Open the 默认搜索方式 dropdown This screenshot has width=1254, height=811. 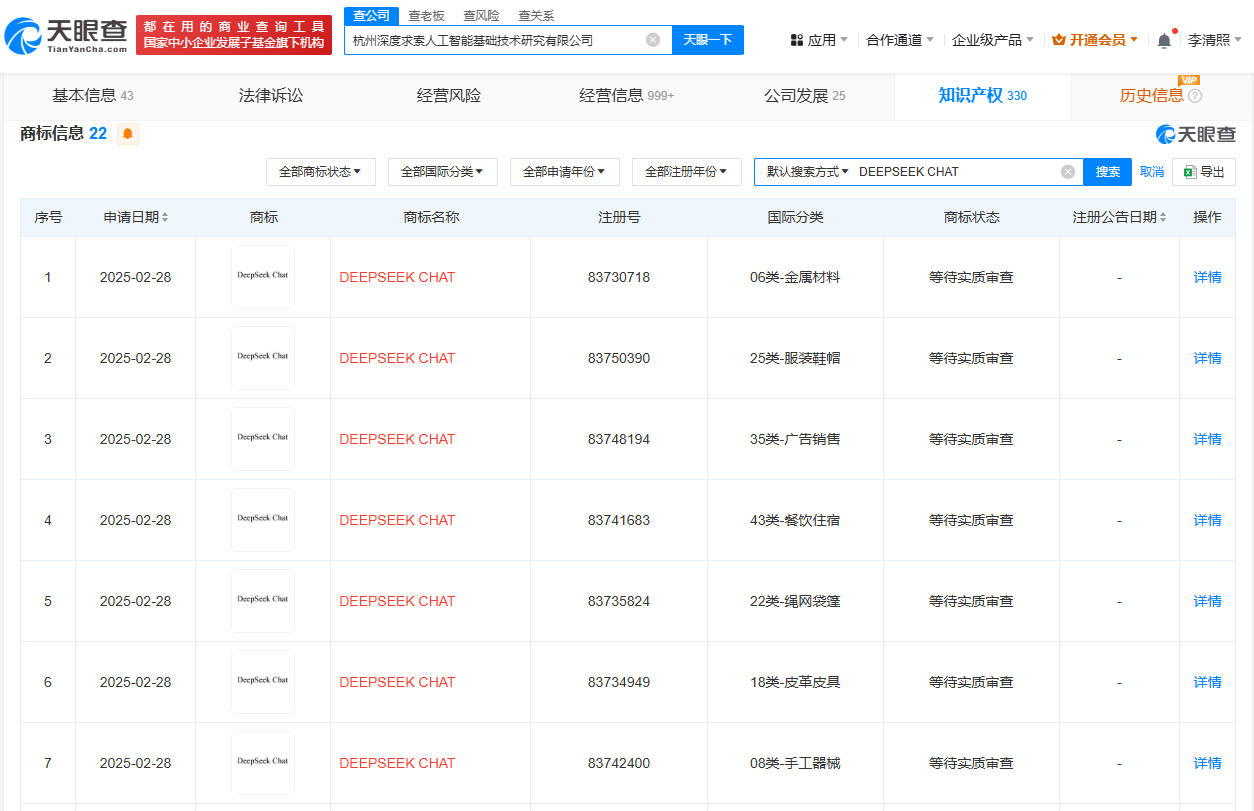tap(806, 171)
